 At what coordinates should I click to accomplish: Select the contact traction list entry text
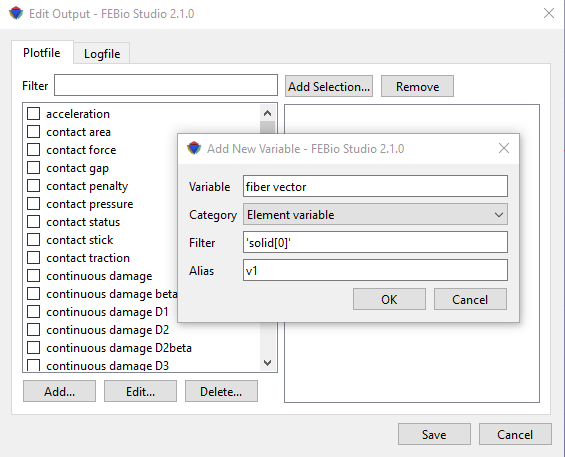click(x=88, y=258)
